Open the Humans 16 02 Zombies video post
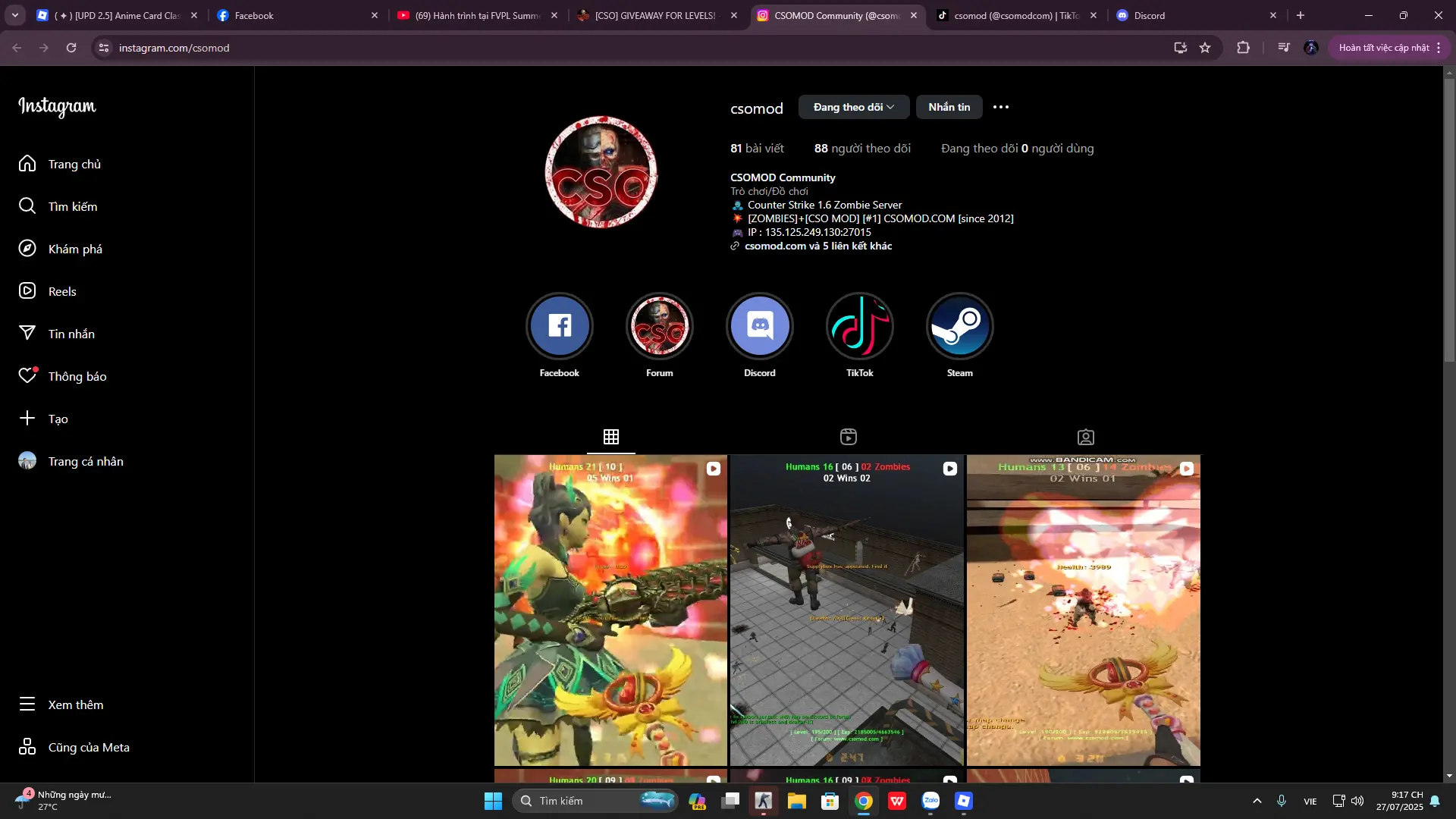 (x=847, y=610)
